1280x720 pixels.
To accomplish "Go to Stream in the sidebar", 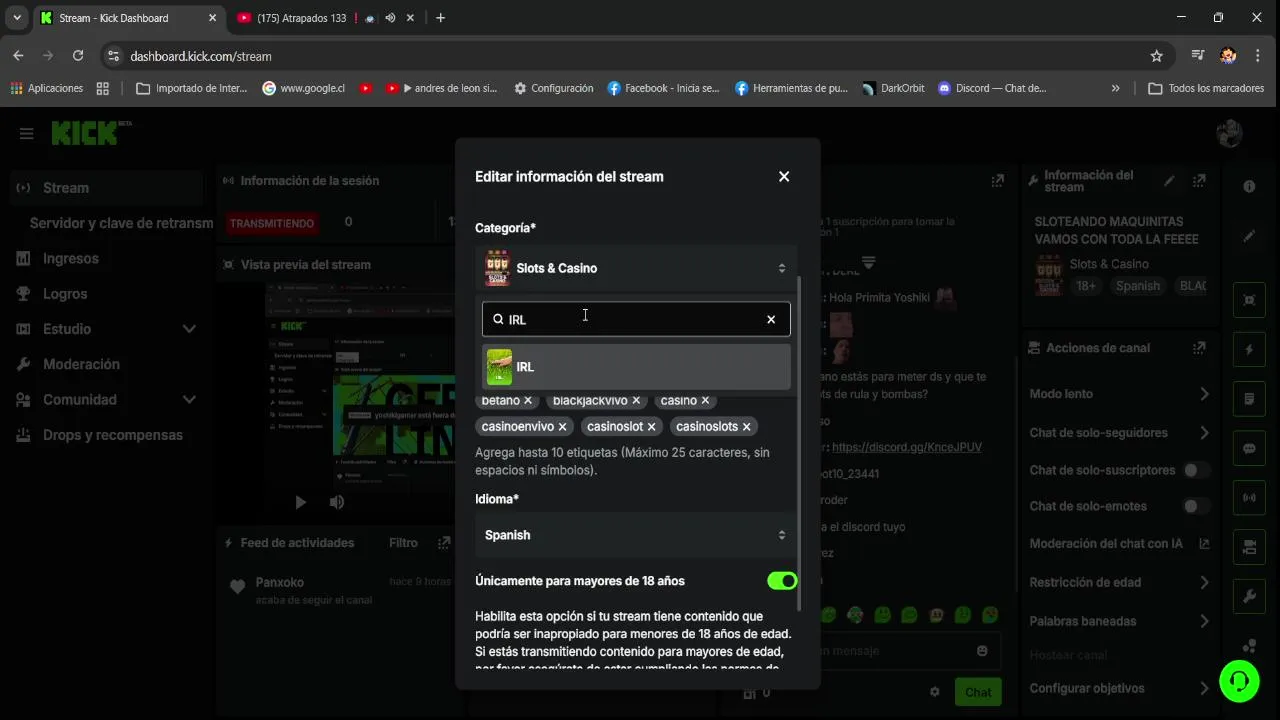I will point(106,188).
